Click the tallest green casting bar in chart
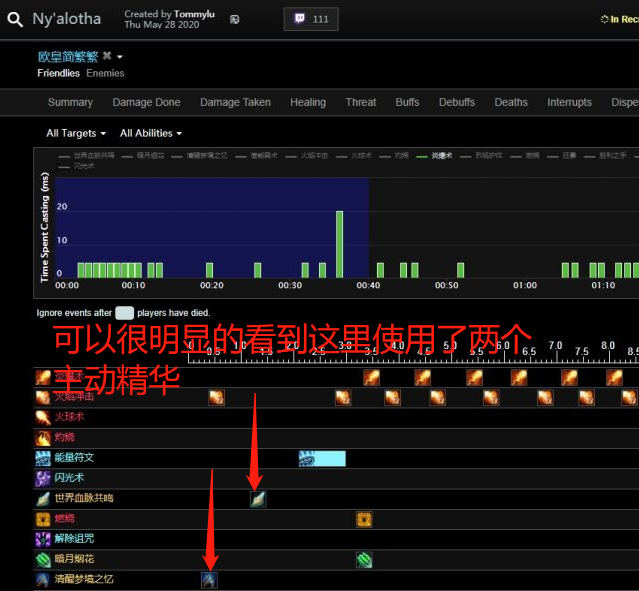This screenshot has height=591, width=639. [x=339, y=245]
